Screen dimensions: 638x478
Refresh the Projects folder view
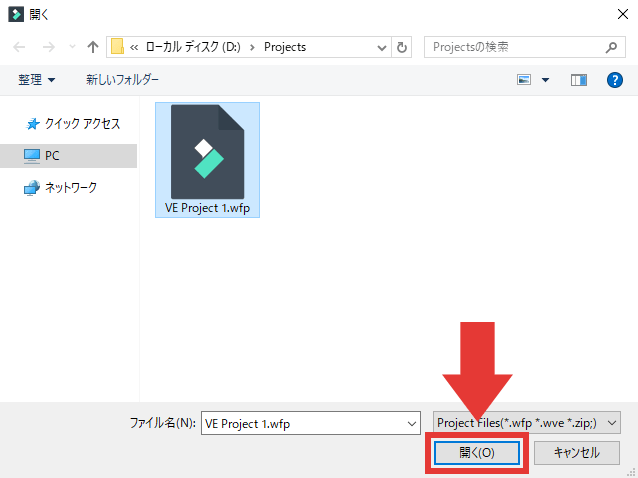click(402, 48)
